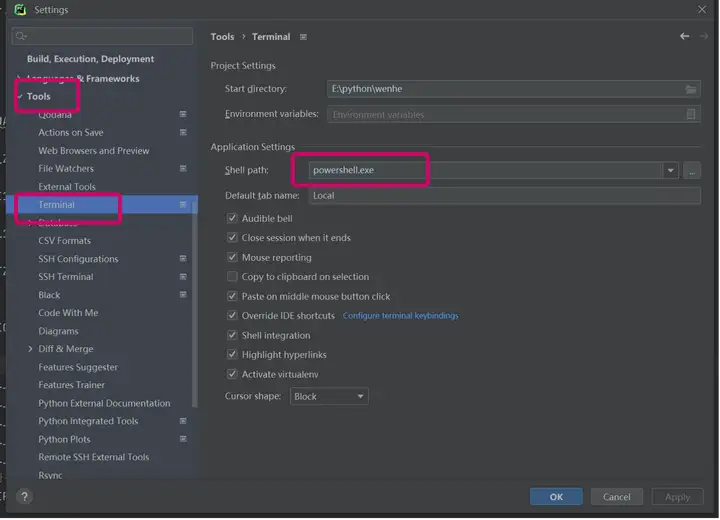Click the project-level icon beside Terminal breadcrumb
The height and width of the screenshot is (520, 720).
coord(303,37)
